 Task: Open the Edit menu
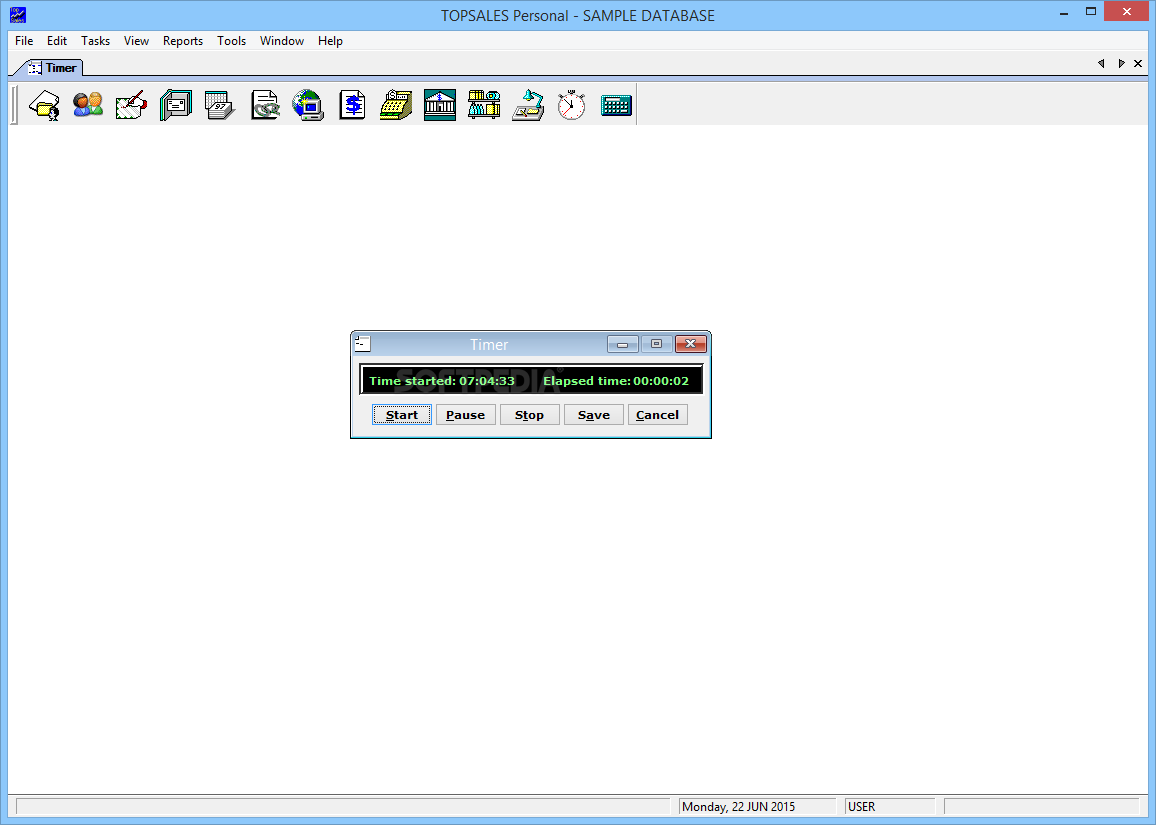[57, 41]
